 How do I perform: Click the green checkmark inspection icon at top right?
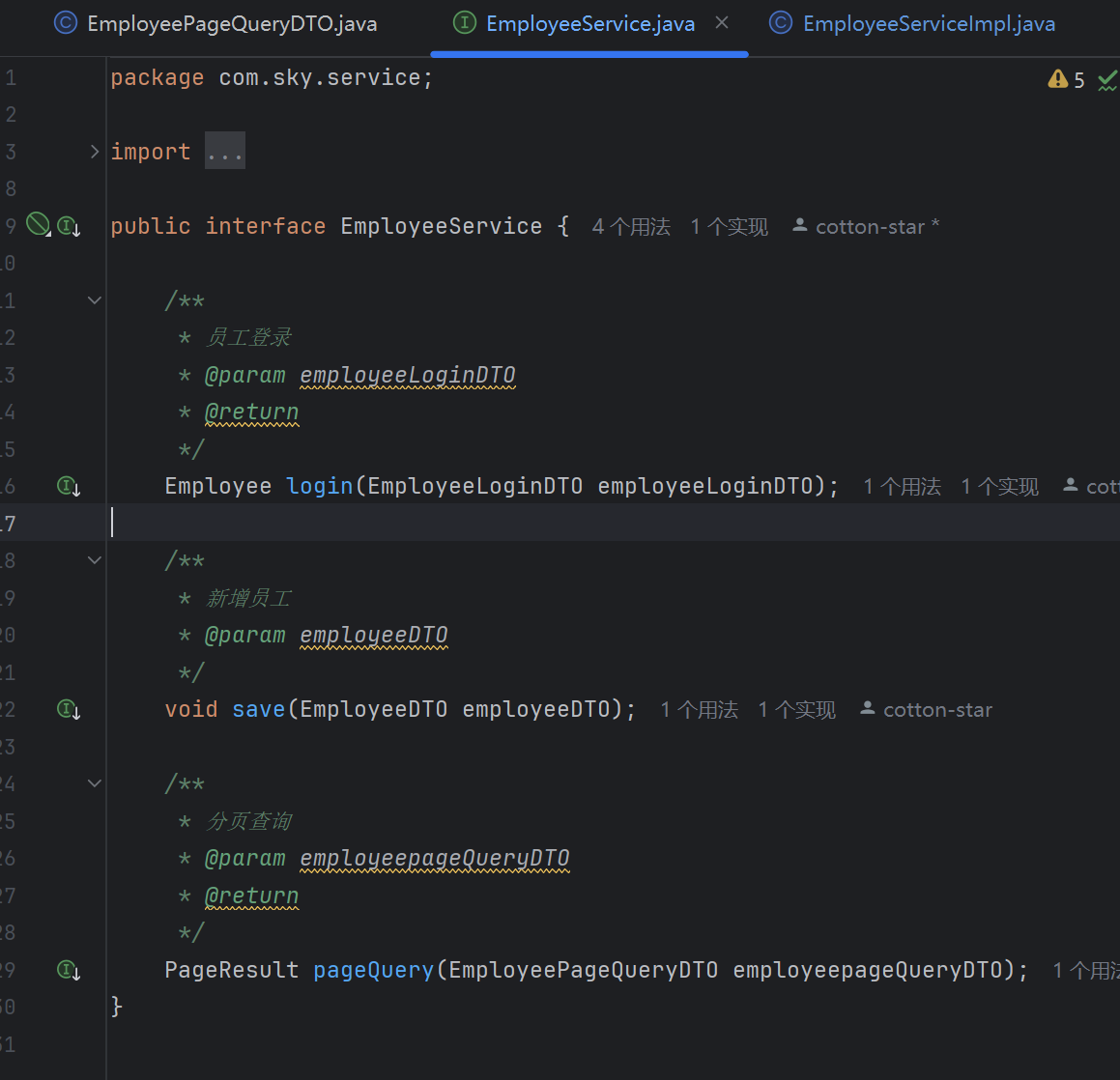(x=1107, y=81)
